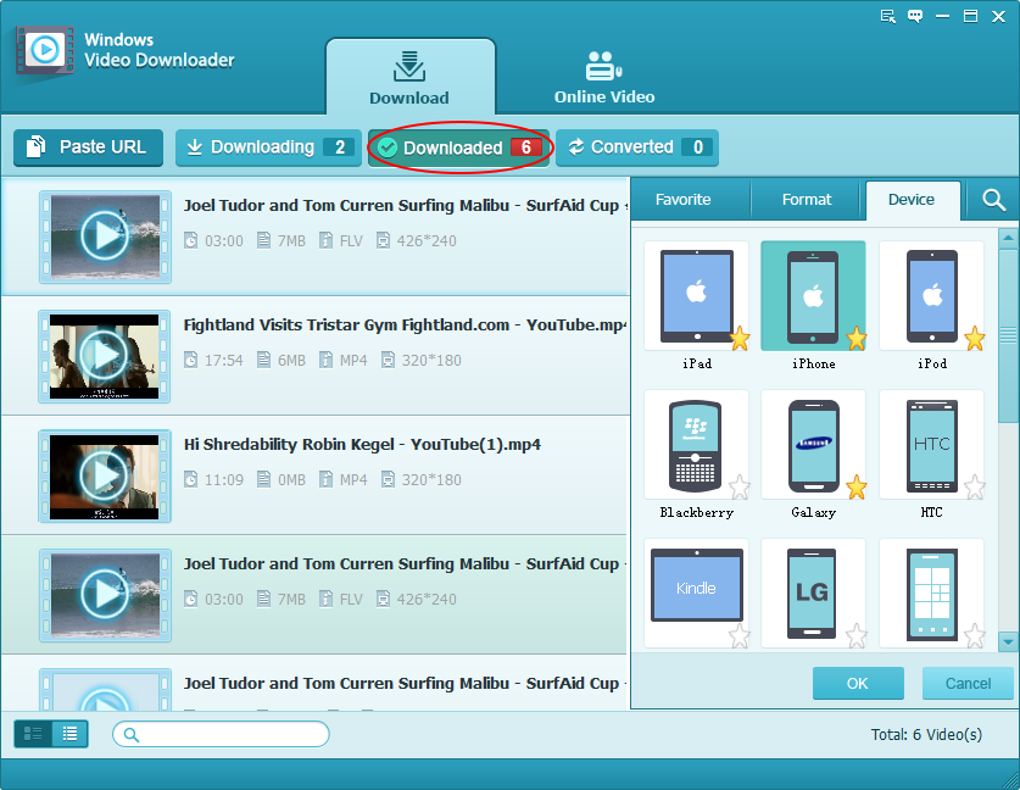Click the Windows Video Downloader logo
The width and height of the screenshot is (1020, 790).
[x=44, y=50]
